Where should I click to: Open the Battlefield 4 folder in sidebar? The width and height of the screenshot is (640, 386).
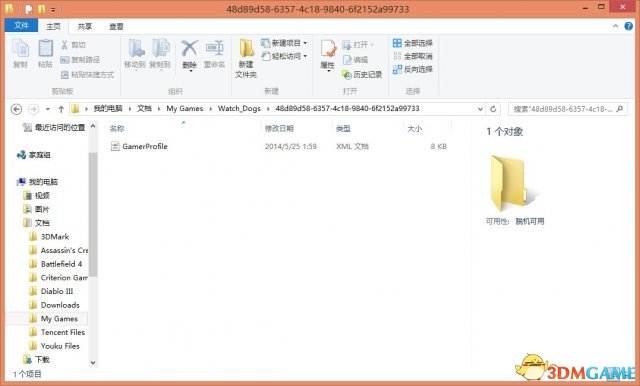tap(56, 264)
